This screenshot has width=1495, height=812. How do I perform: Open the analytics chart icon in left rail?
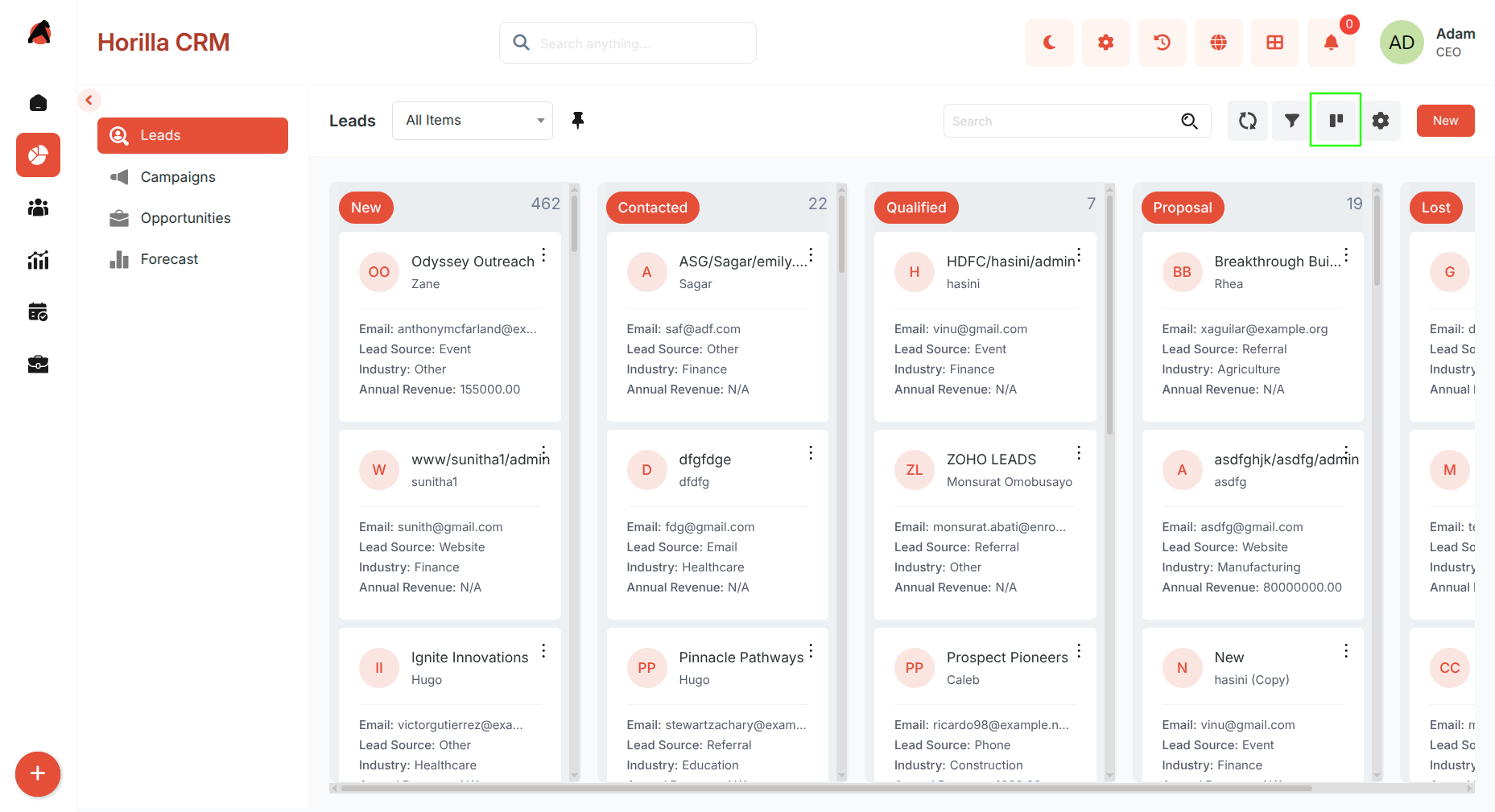(38, 260)
